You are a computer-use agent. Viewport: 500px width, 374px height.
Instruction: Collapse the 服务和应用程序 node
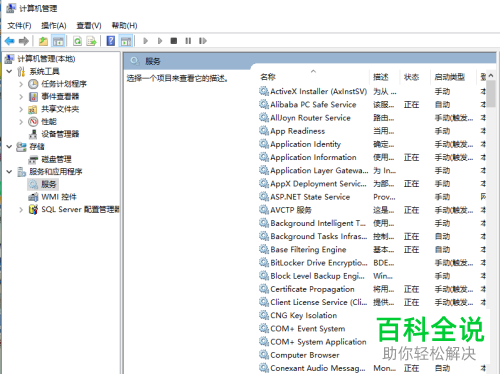(9, 172)
